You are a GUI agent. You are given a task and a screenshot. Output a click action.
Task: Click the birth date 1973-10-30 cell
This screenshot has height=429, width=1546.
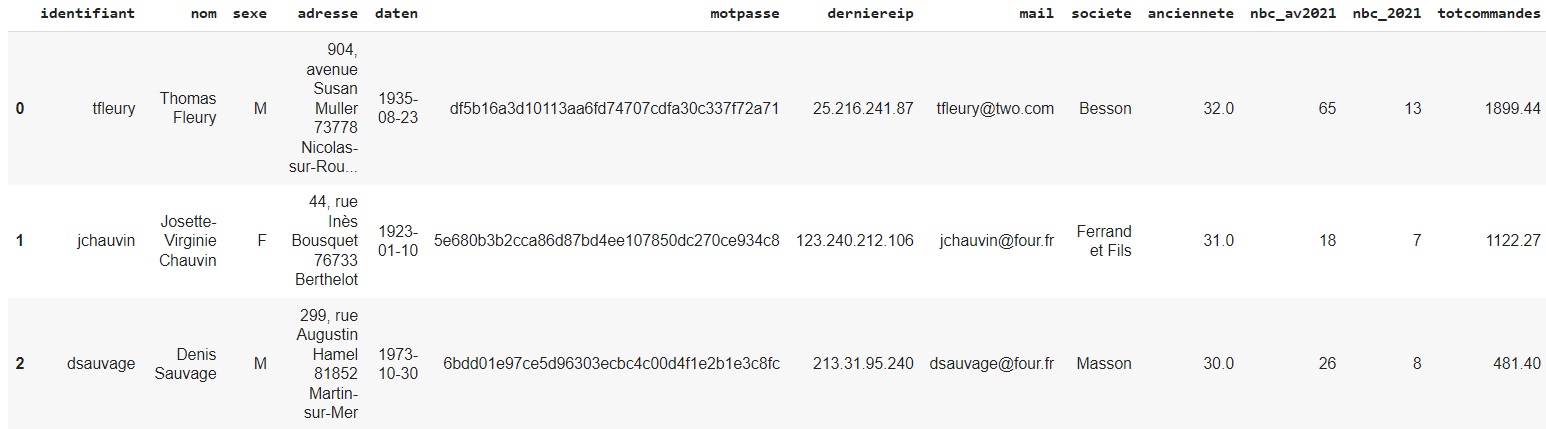coord(398,364)
